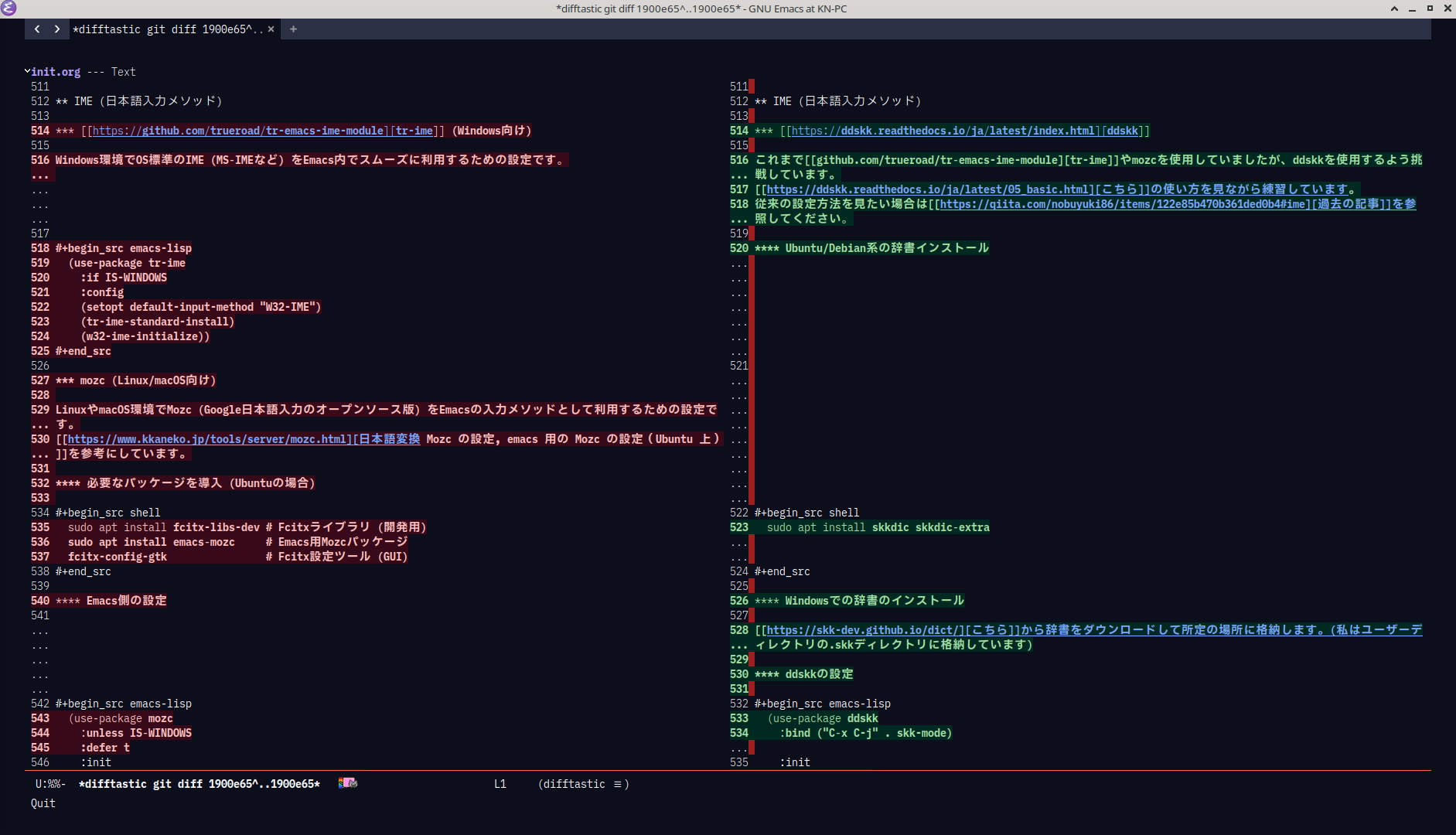Follow the 日本語変換 link text
The height and width of the screenshot is (835, 1456).
coord(390,439)
